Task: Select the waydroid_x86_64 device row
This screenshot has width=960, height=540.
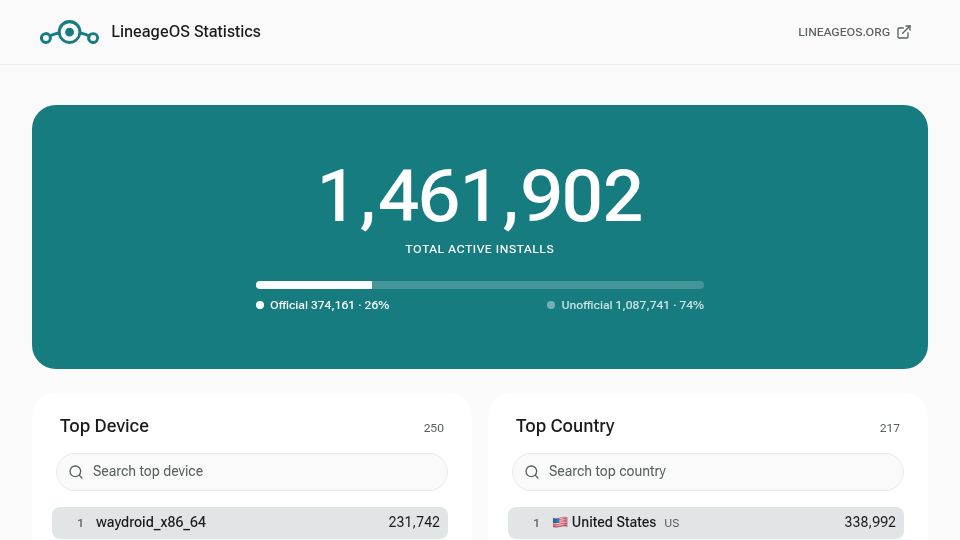Action: click(250, 522)
